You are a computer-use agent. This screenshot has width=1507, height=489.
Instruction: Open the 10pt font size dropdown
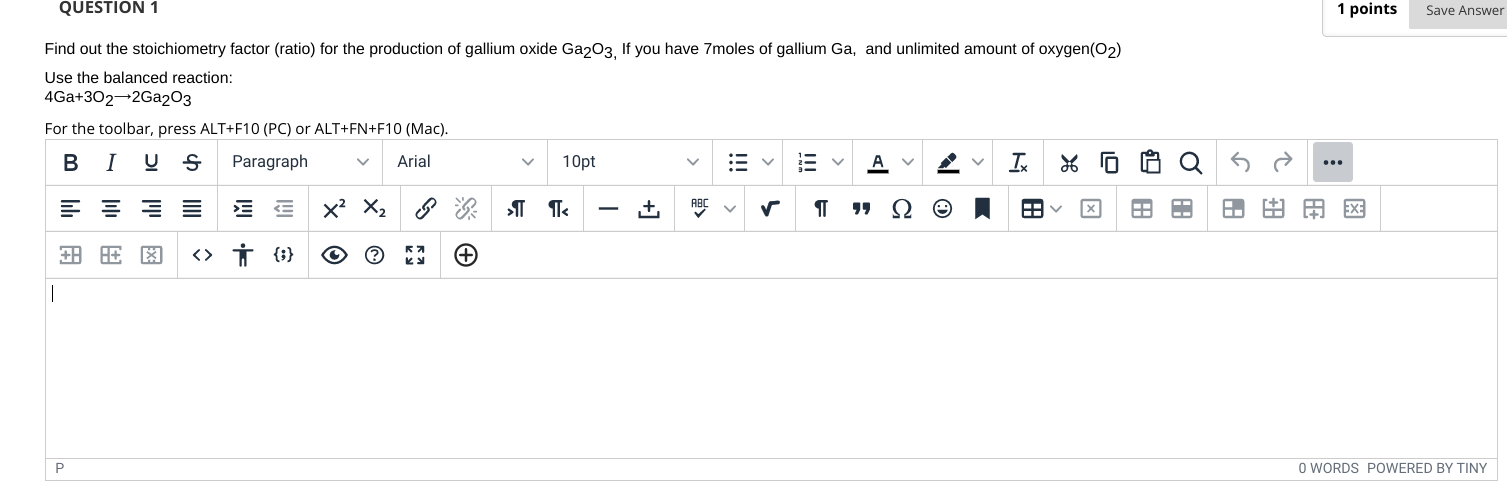click(631, 162)
